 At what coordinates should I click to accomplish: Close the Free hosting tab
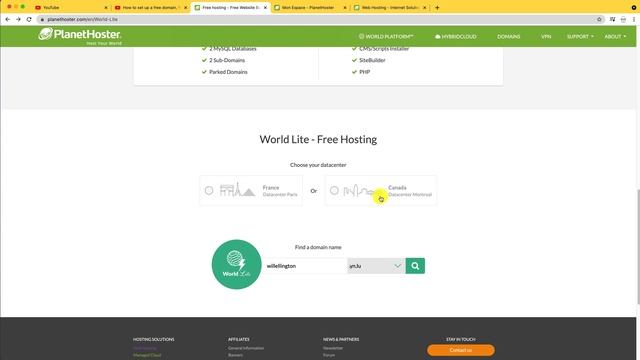(265, 7)
